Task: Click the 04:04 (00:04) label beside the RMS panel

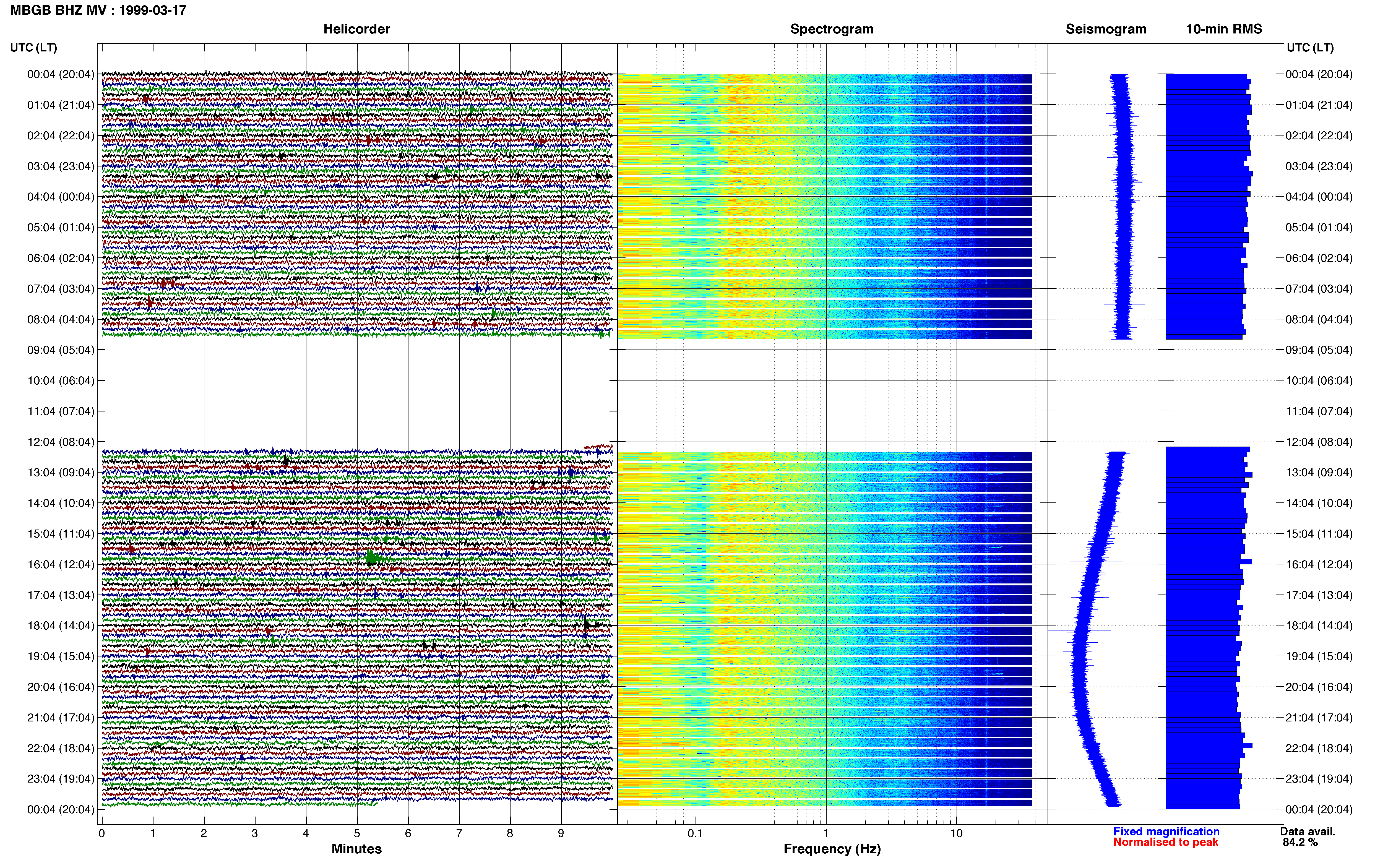Action: click(x=1319, y=197)
